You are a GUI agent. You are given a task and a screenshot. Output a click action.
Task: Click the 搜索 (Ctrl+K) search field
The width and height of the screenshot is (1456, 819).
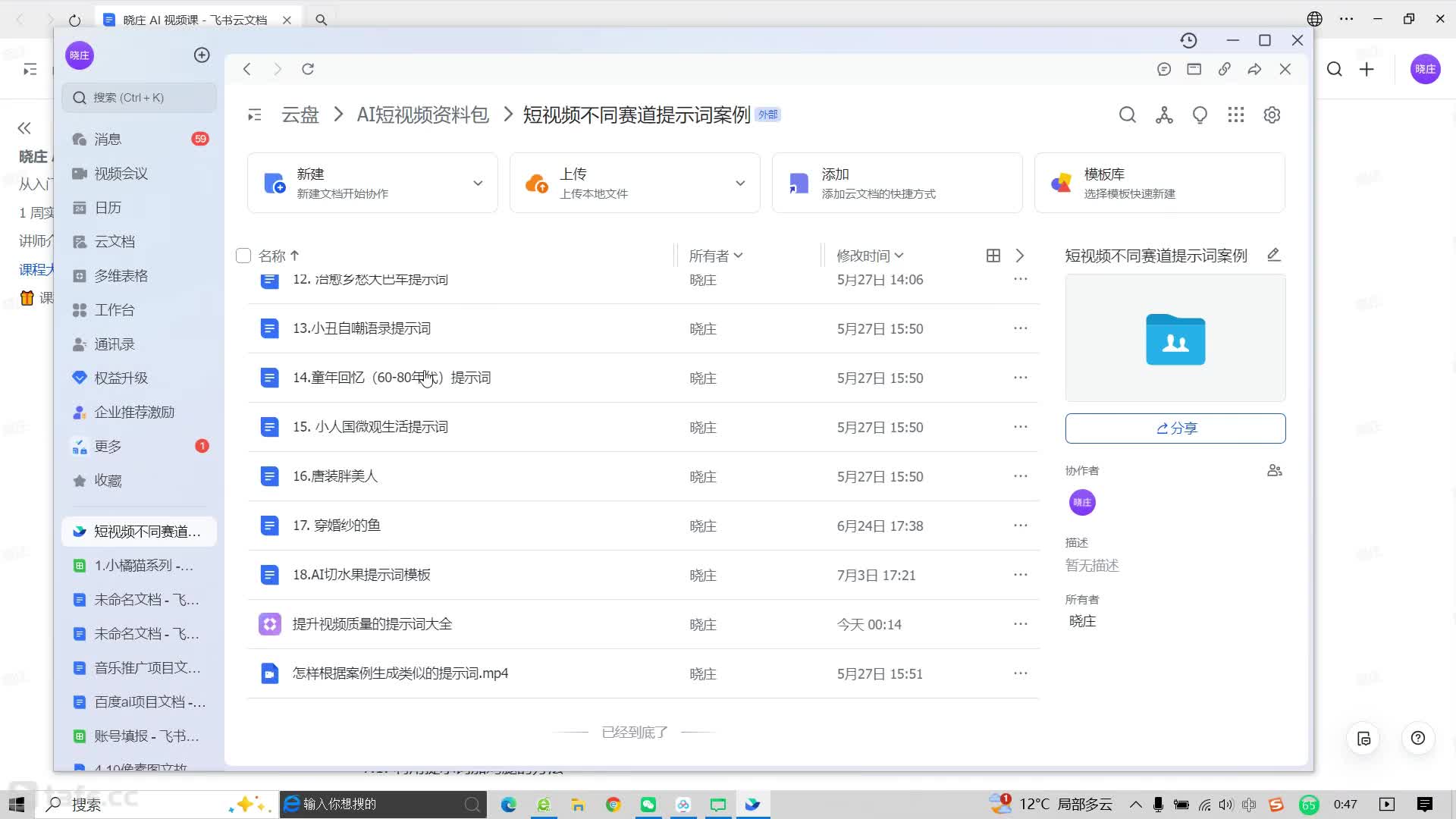point(140,98)
